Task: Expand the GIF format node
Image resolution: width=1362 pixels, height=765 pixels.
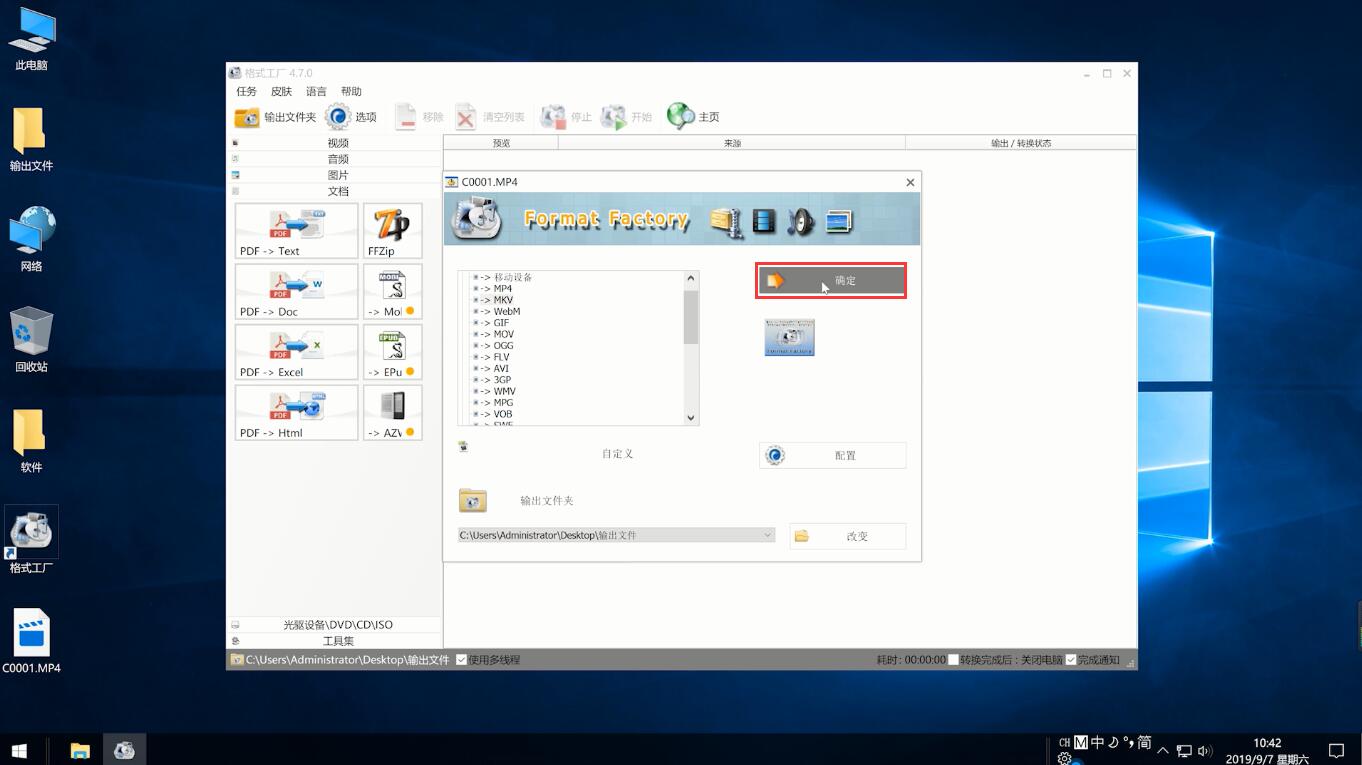Action: coord(476,323)
